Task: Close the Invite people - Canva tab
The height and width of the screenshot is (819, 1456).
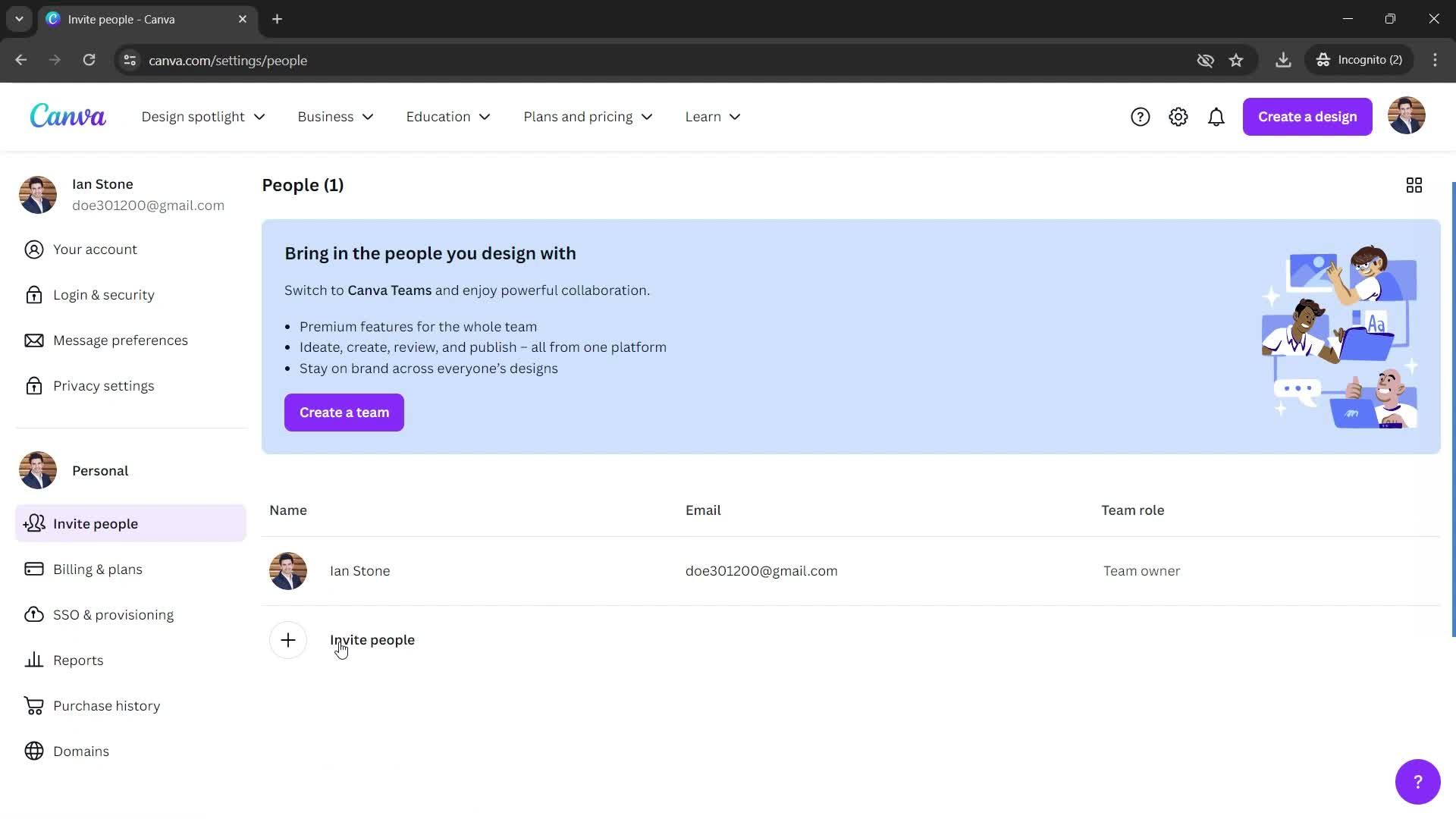Action: [x=243, y=19]
